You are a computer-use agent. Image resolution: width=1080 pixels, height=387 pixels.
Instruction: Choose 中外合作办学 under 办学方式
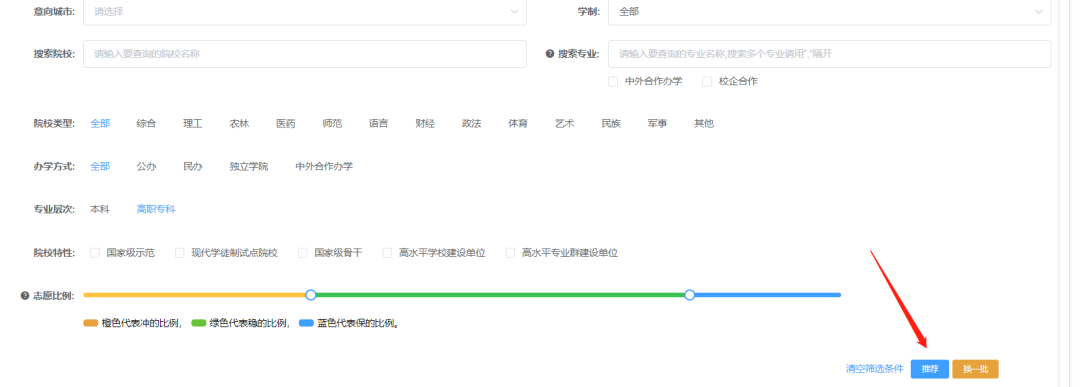point(324,166)
